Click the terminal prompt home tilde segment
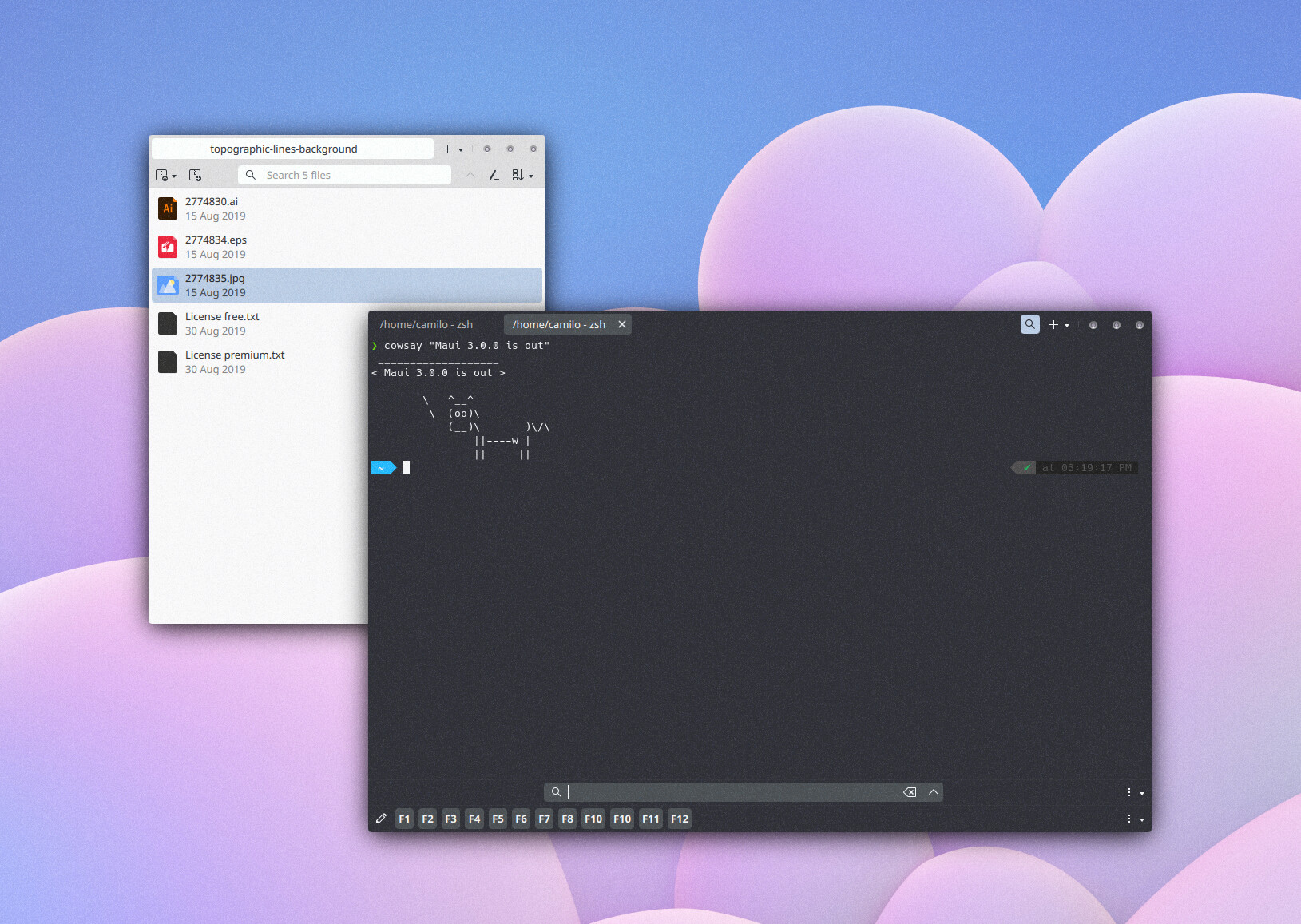This screenshot has width=1301, height=924. click(x=383, y=468)
